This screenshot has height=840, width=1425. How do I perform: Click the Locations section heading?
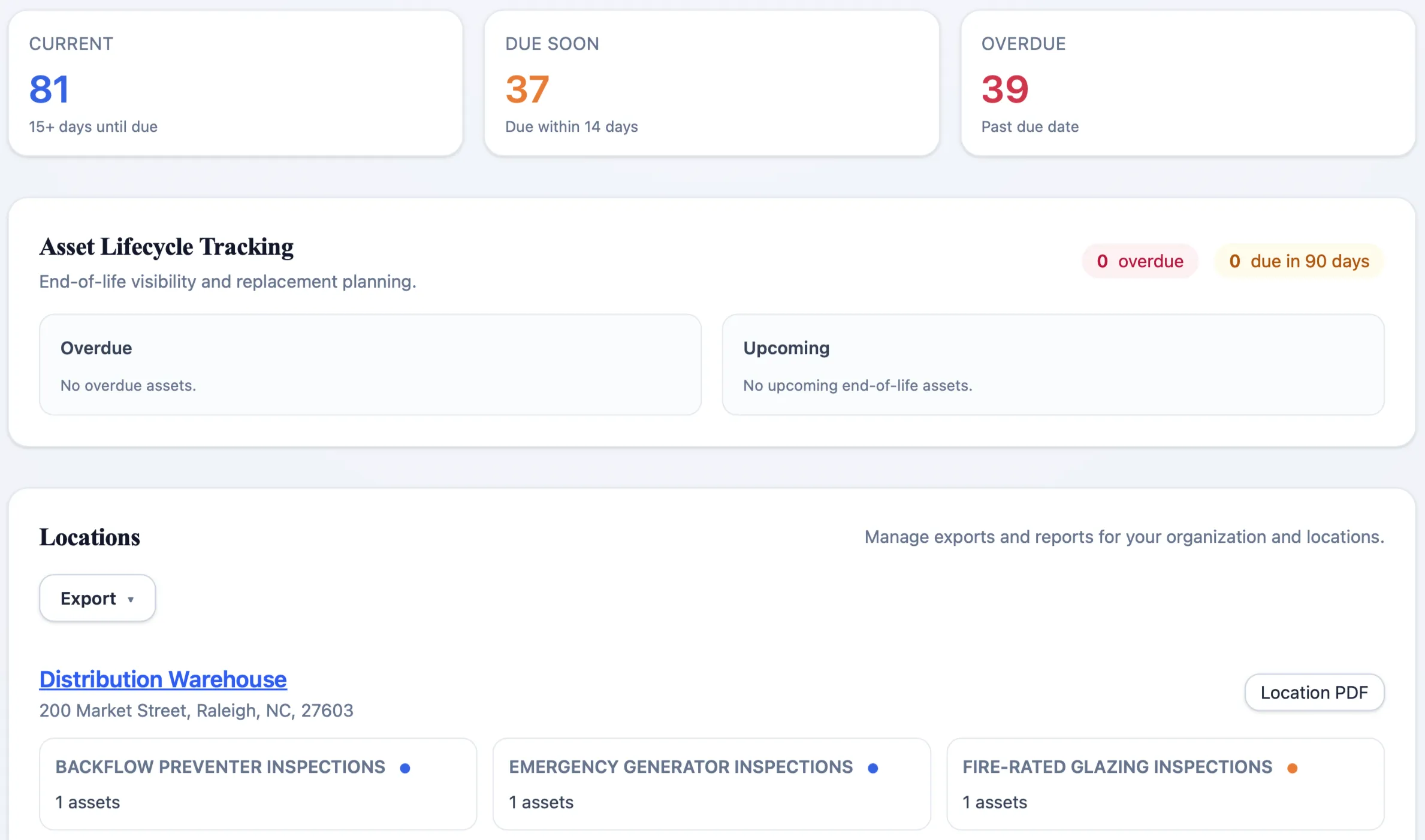point(89,537)
